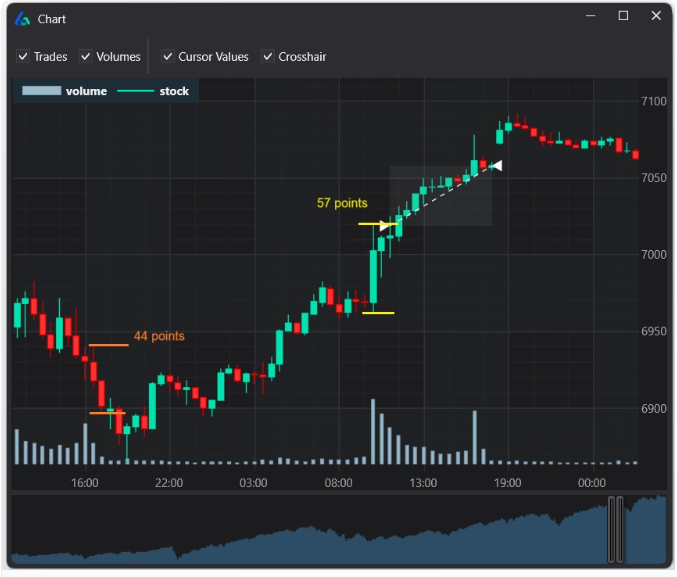Click the white trade marker on yellow line
The image size is (677, 577).
click(384, 225)
